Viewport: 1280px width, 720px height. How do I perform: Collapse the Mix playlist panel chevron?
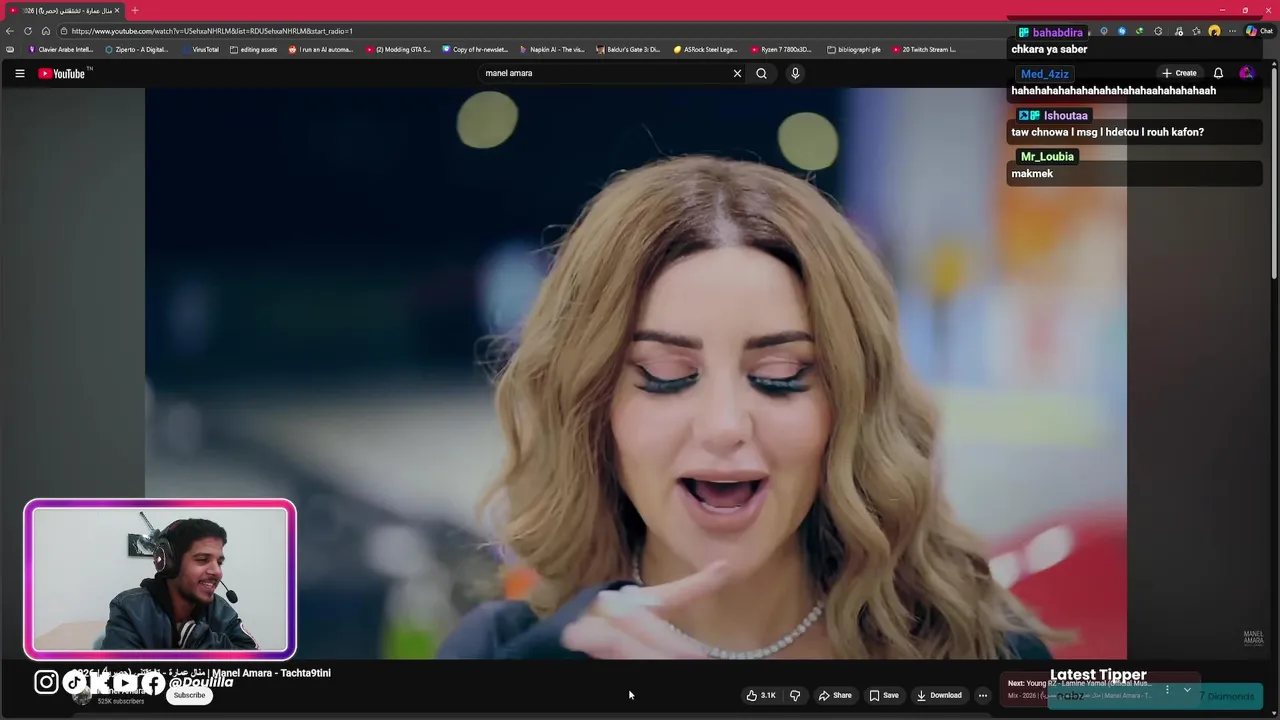pyautogui.click(x=1187, y=689)
